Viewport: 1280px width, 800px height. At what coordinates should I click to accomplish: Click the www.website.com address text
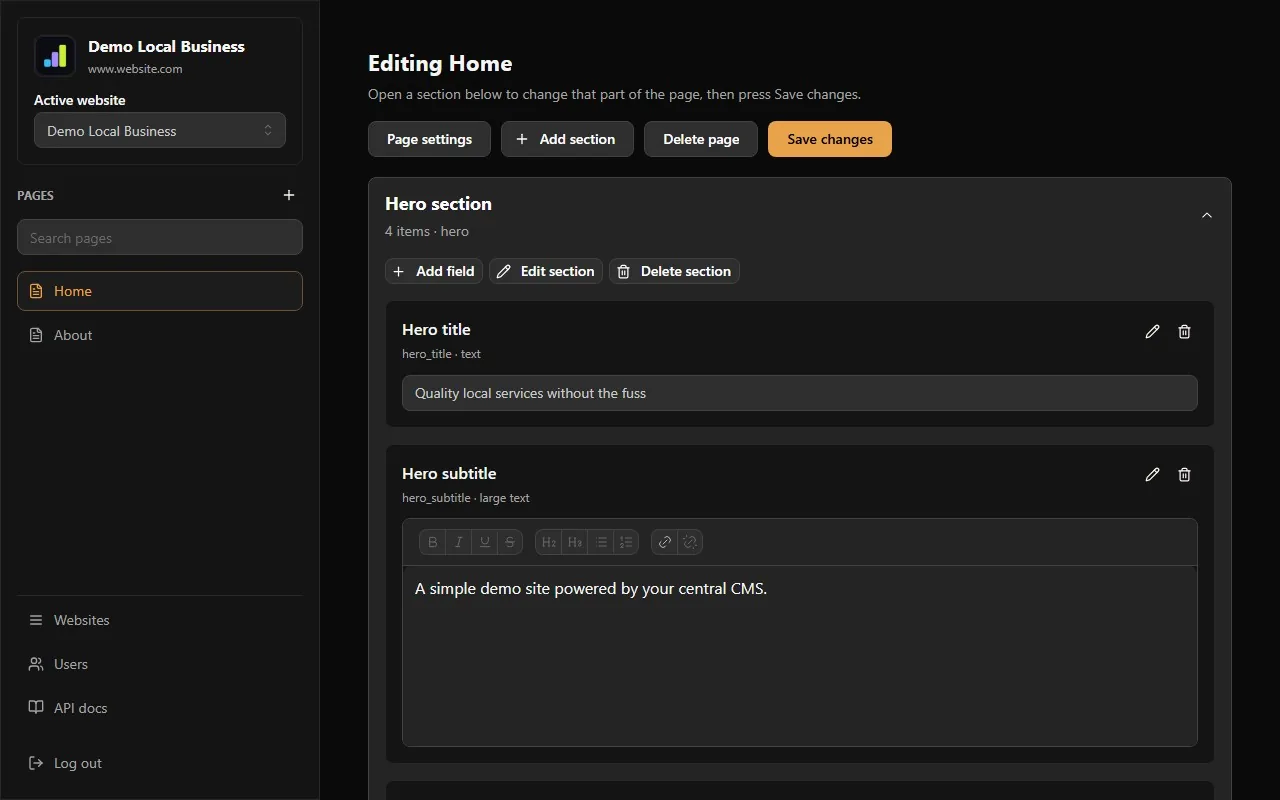135,69
